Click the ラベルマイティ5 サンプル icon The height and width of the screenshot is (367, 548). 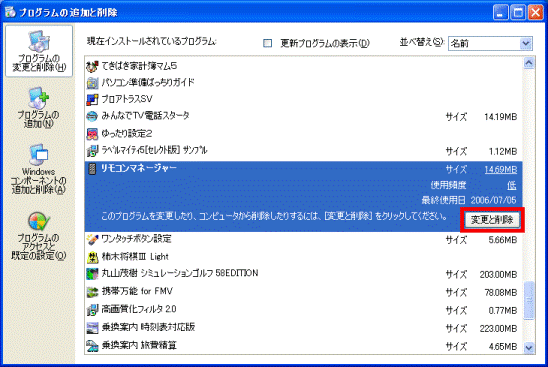click(92, 151)
